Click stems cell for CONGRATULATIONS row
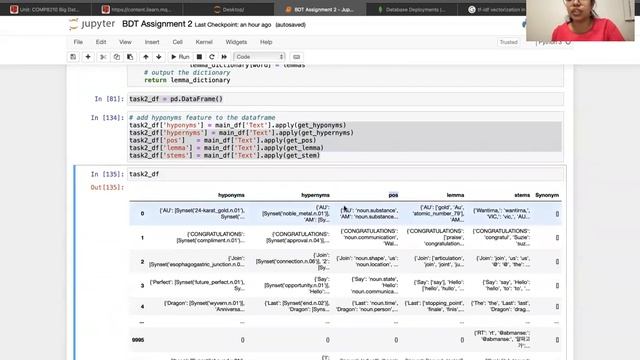 [x=501, y=237]
